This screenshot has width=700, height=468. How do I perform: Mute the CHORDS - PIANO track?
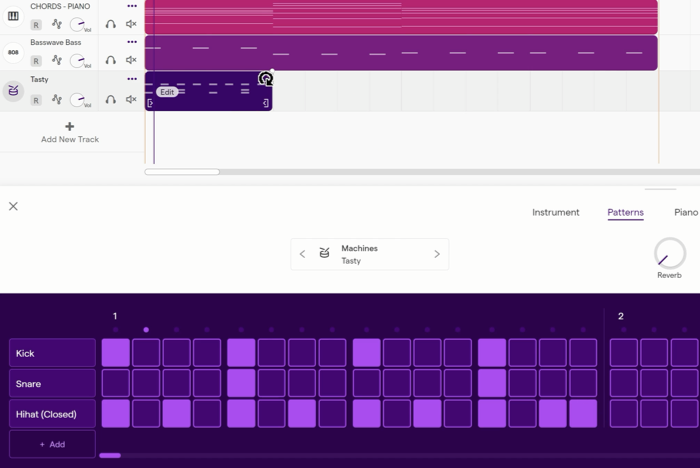coord(131,24)
